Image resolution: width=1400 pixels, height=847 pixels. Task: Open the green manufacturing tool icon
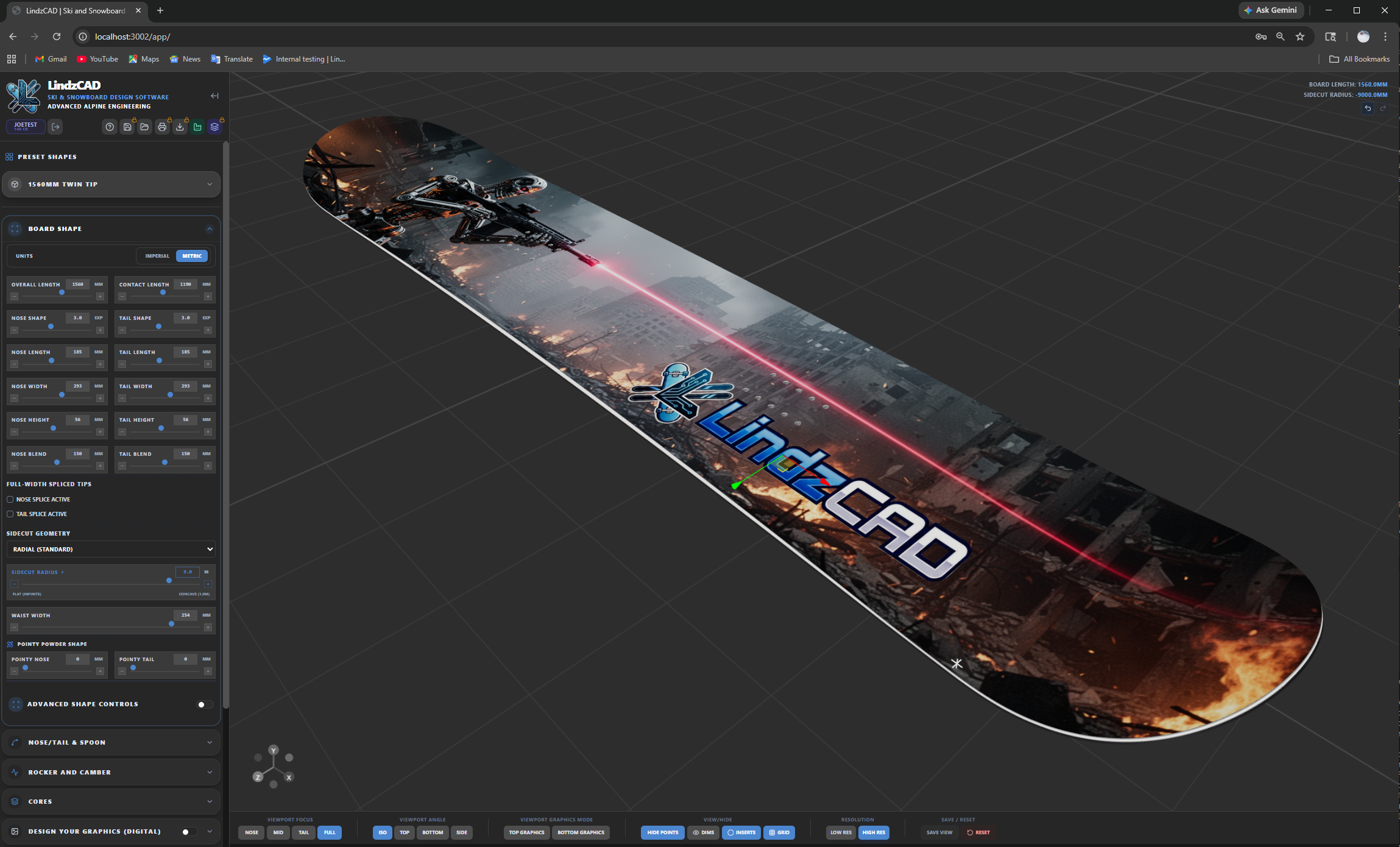click(197, 127)
